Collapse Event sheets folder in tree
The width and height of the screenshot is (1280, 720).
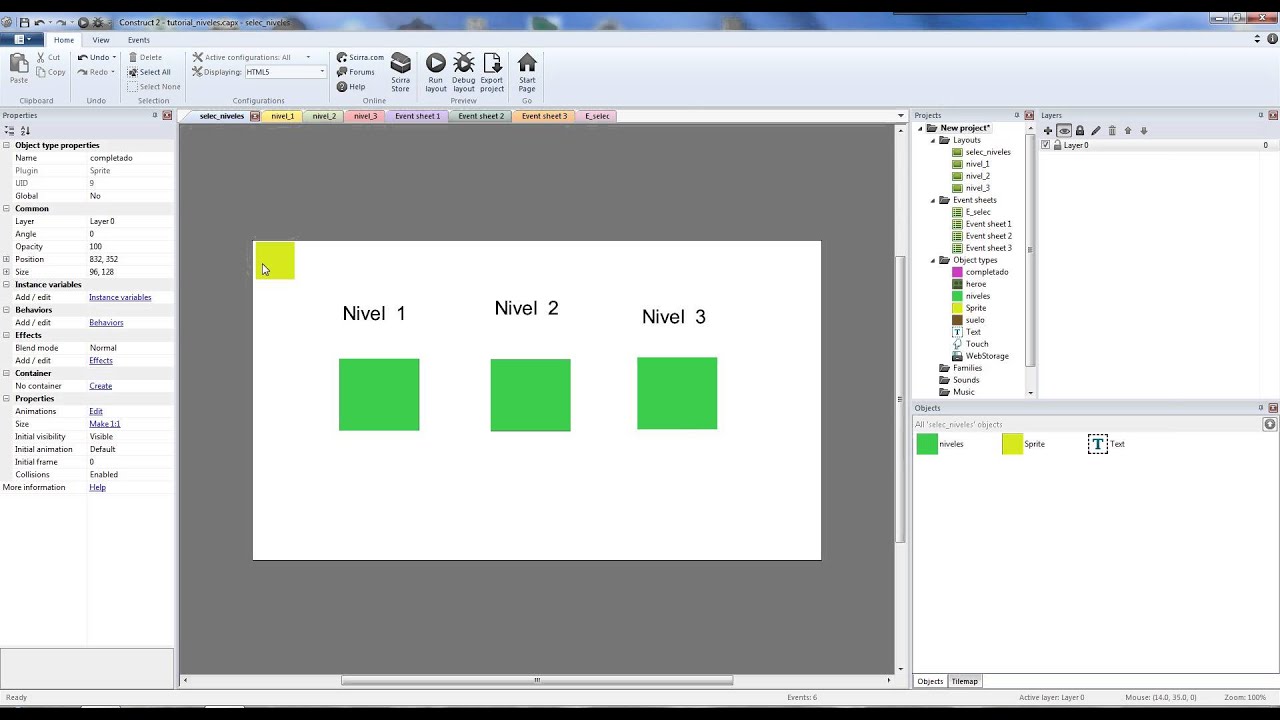point(933,200)
